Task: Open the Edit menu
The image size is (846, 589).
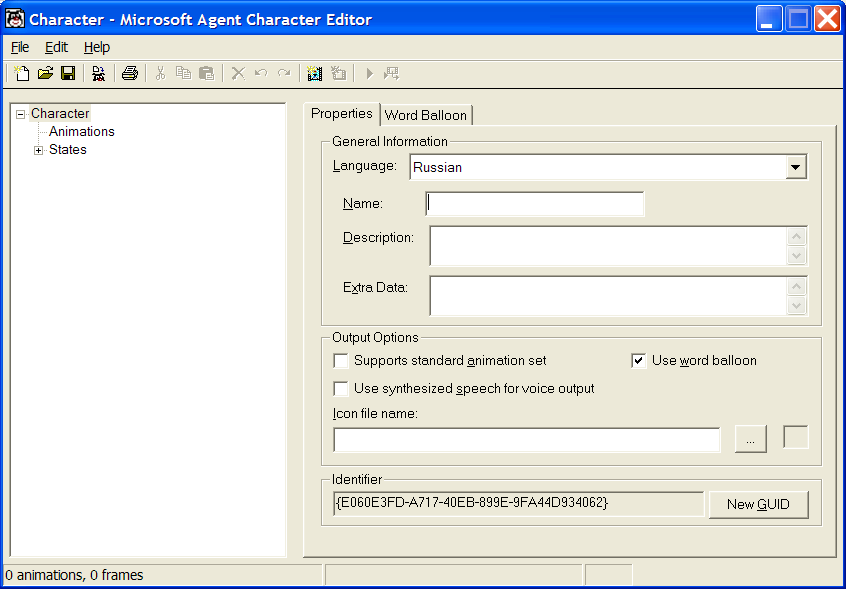Action: click(56, 47)
